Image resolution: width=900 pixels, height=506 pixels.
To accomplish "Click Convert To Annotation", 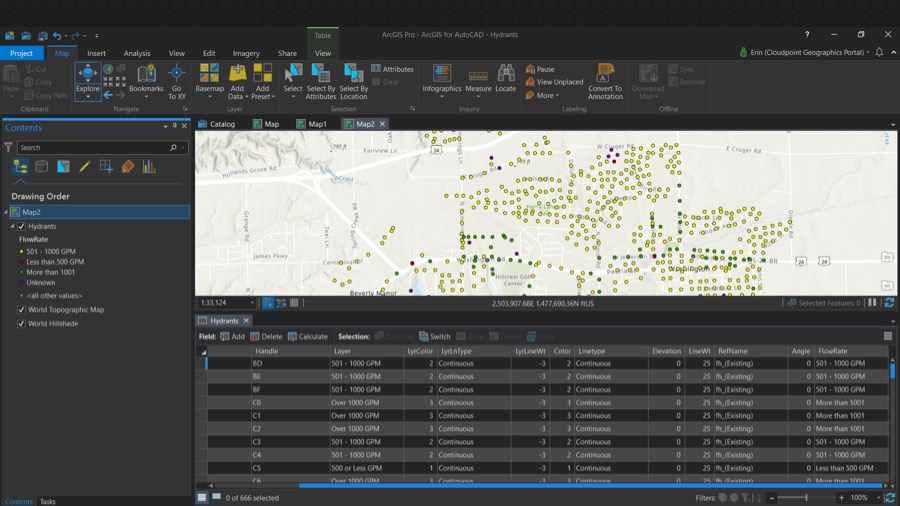I will click(x=605, y=80).
